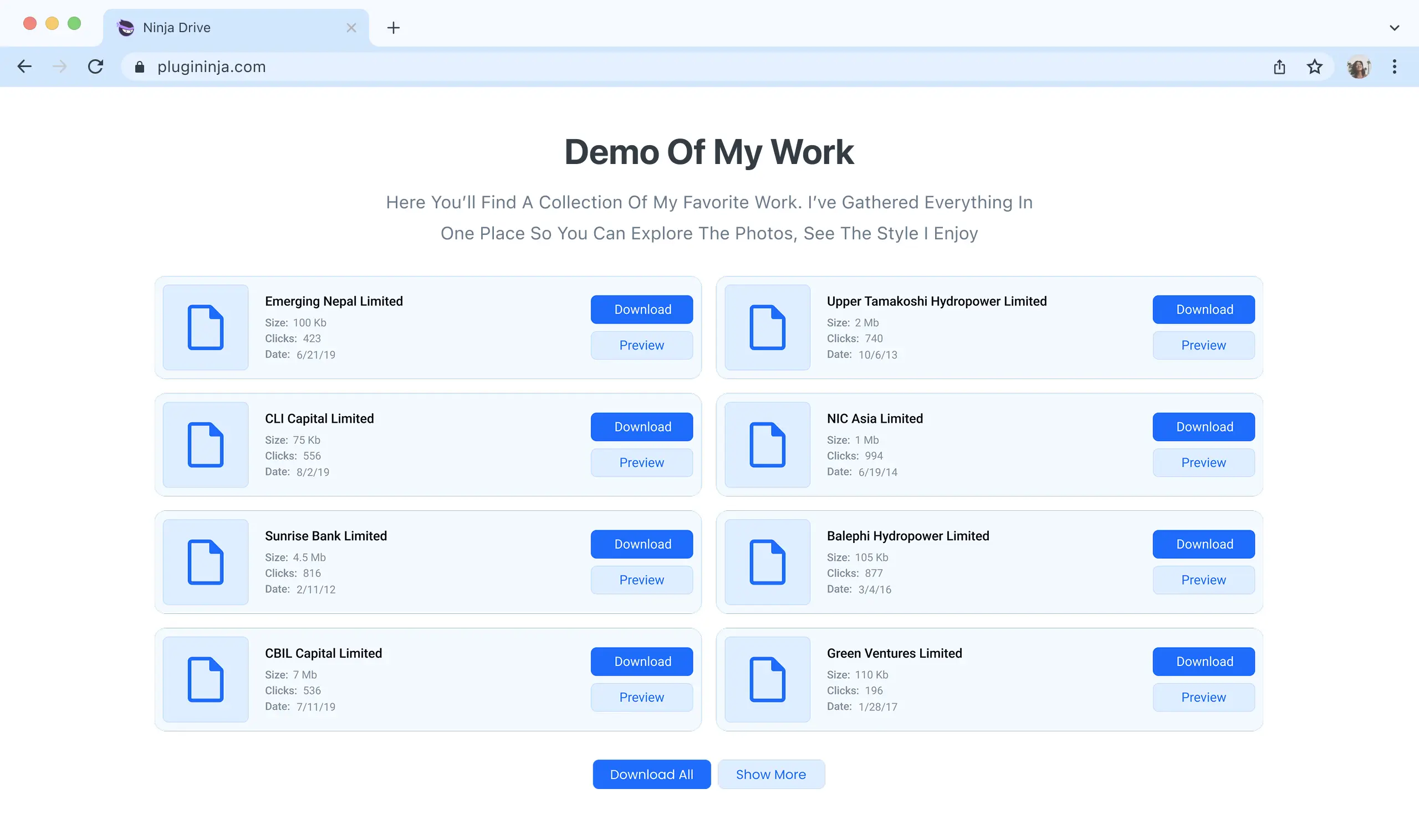Download Upper Tamakoshi Hydropower Limited file
The width and height of the screenshot is (1419, 840).
pyautogui.click(x=1203, y=309)
